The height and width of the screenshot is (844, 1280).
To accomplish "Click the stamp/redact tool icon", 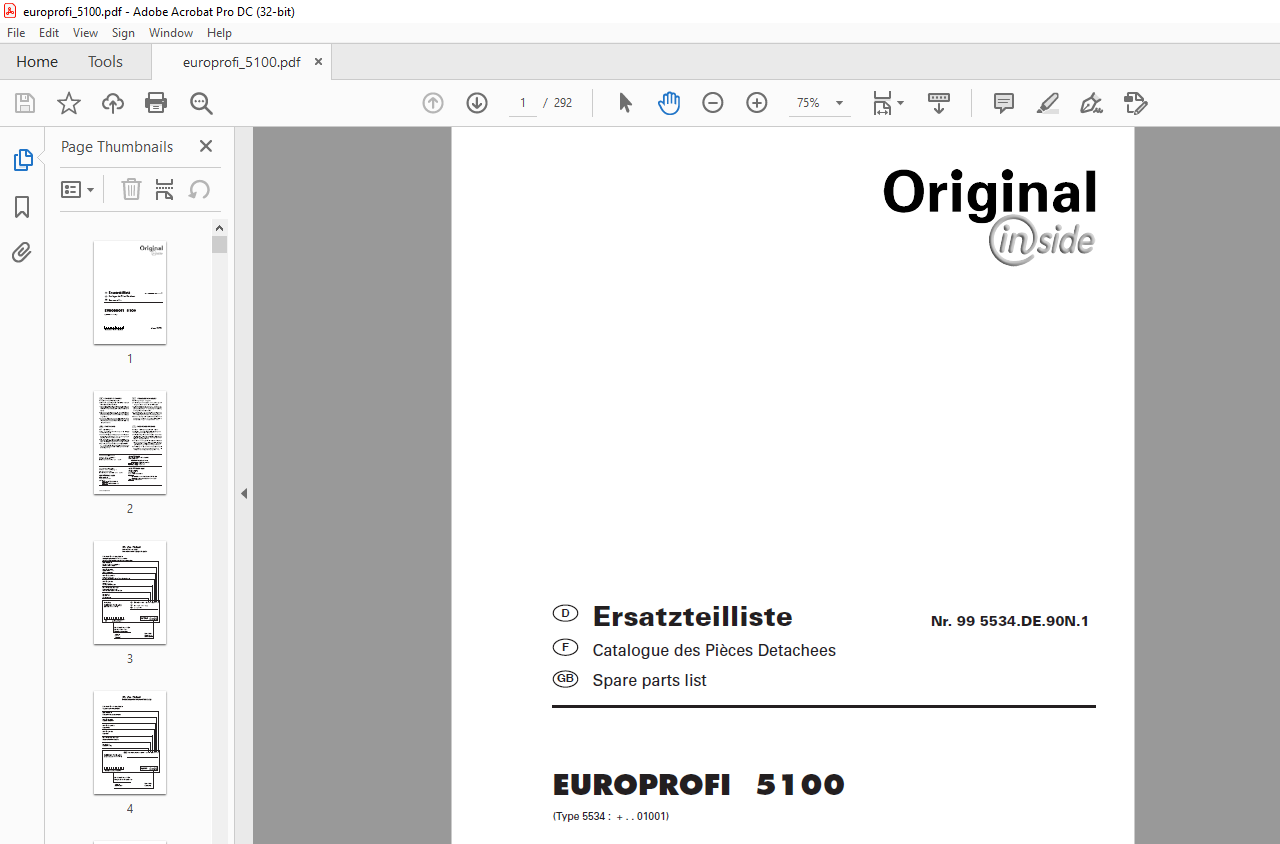I will pyautogui.click(x=1135, y=103).
